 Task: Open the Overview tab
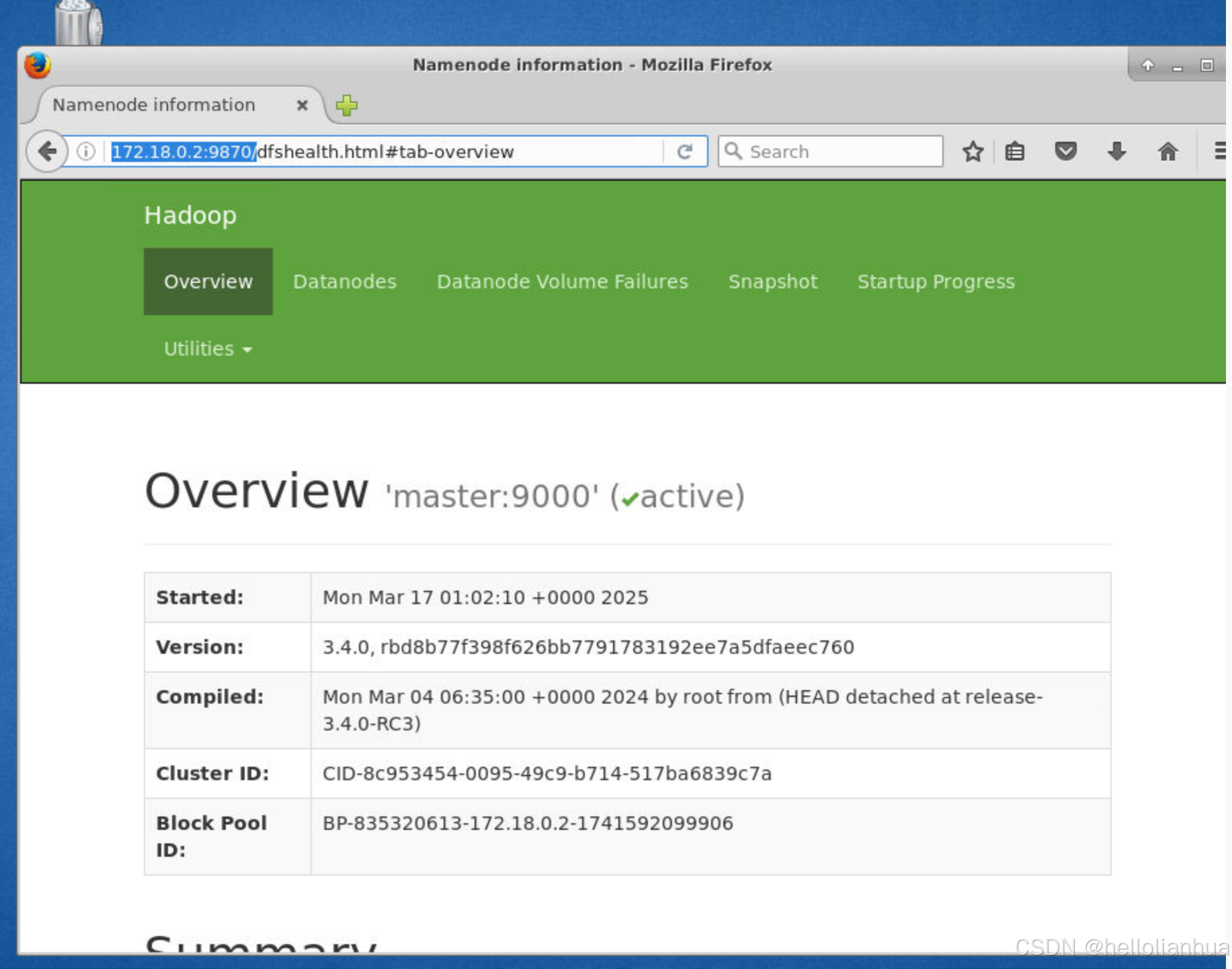[208, 282]
